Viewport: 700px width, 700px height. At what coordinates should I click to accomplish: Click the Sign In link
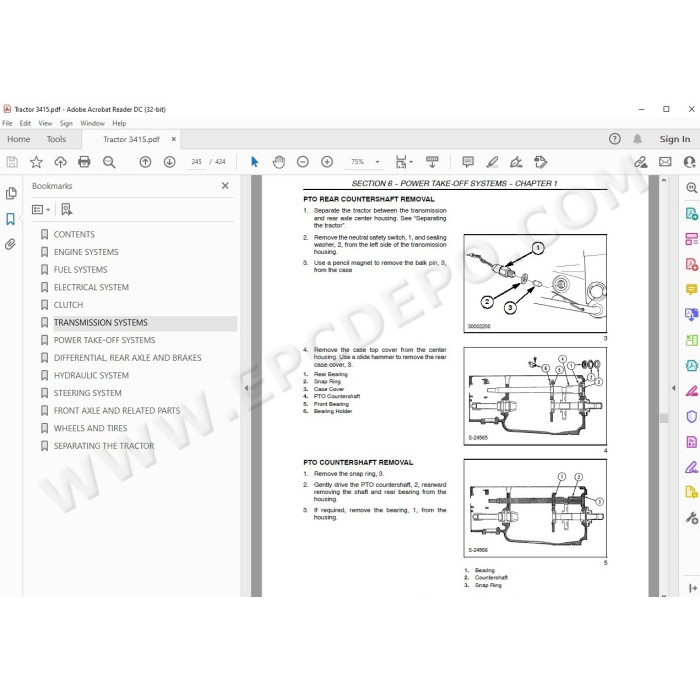[675, 139]
